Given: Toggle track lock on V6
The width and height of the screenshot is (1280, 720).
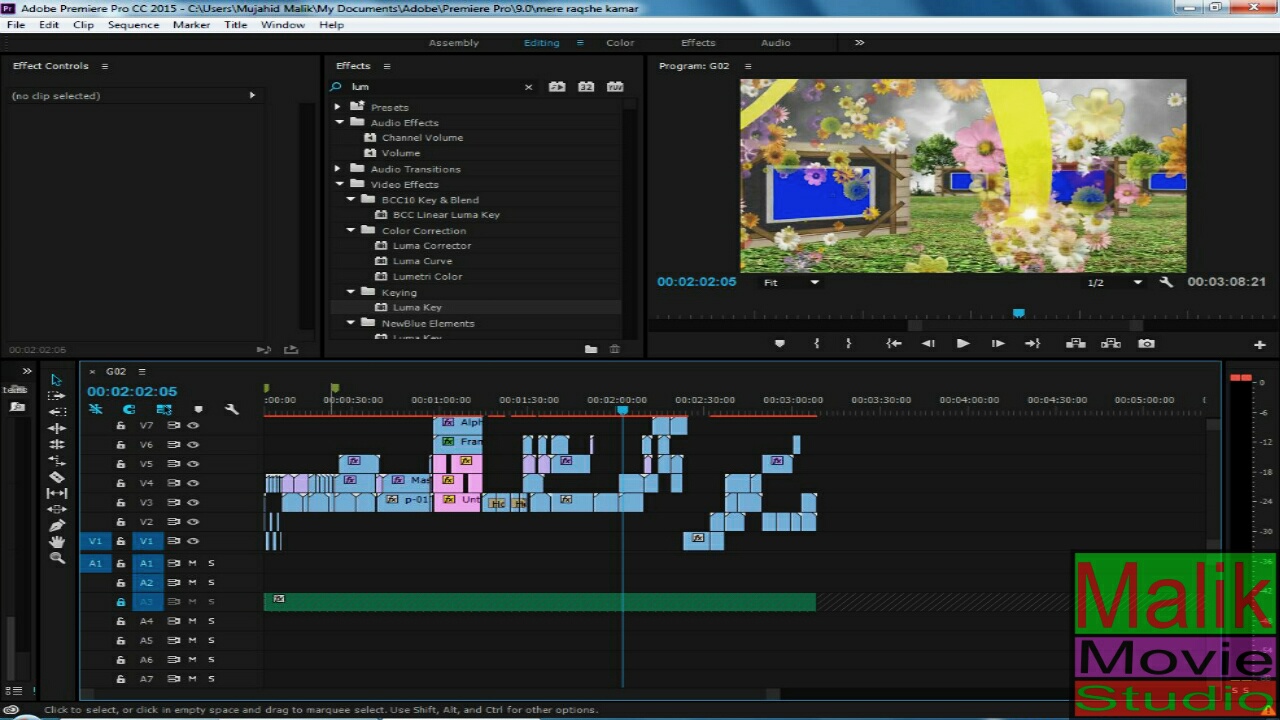Looking at the screenshot, I should click(x=121, y=445).
